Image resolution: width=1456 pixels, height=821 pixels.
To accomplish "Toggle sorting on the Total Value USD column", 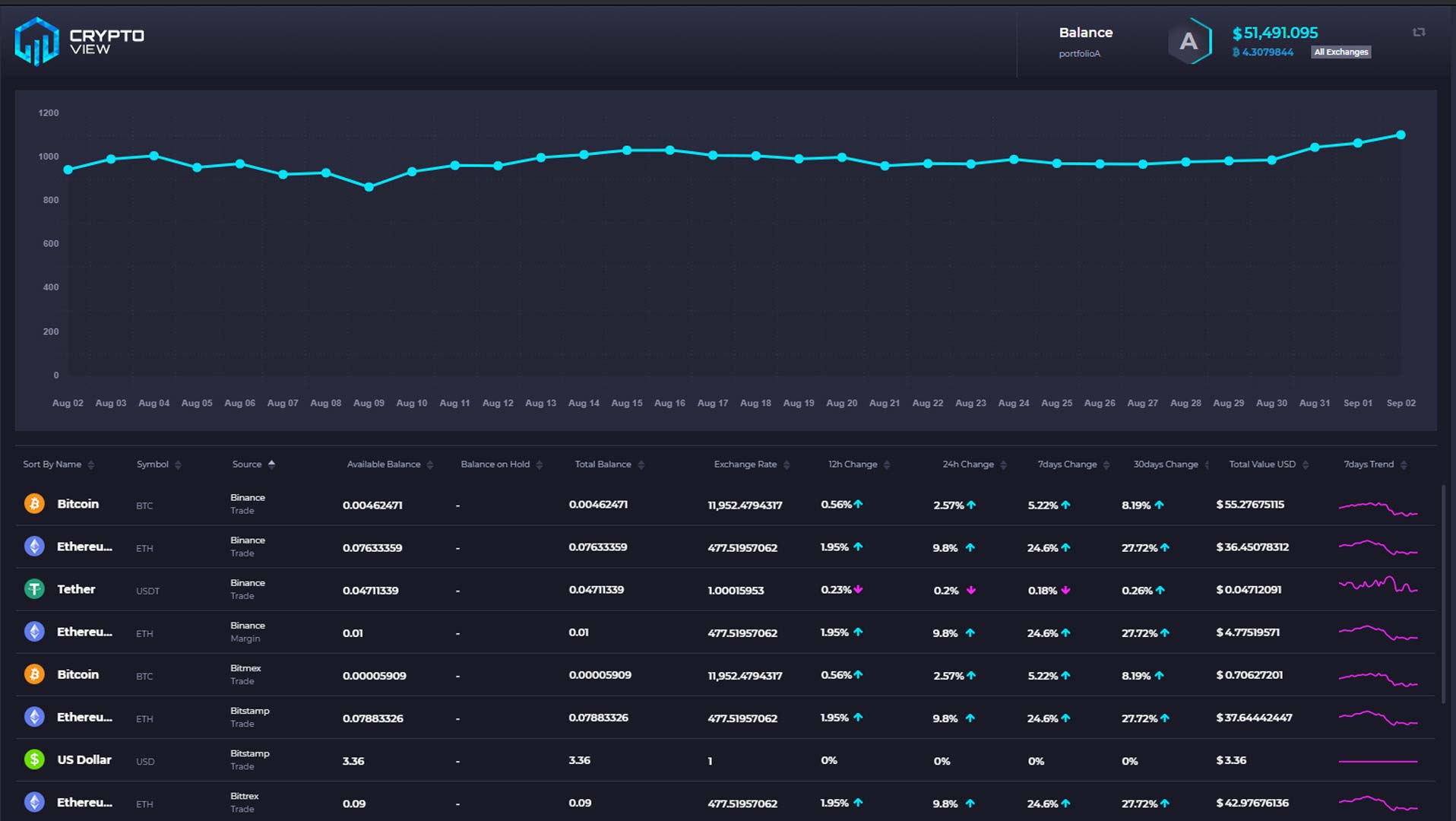I will point(1307,464).
